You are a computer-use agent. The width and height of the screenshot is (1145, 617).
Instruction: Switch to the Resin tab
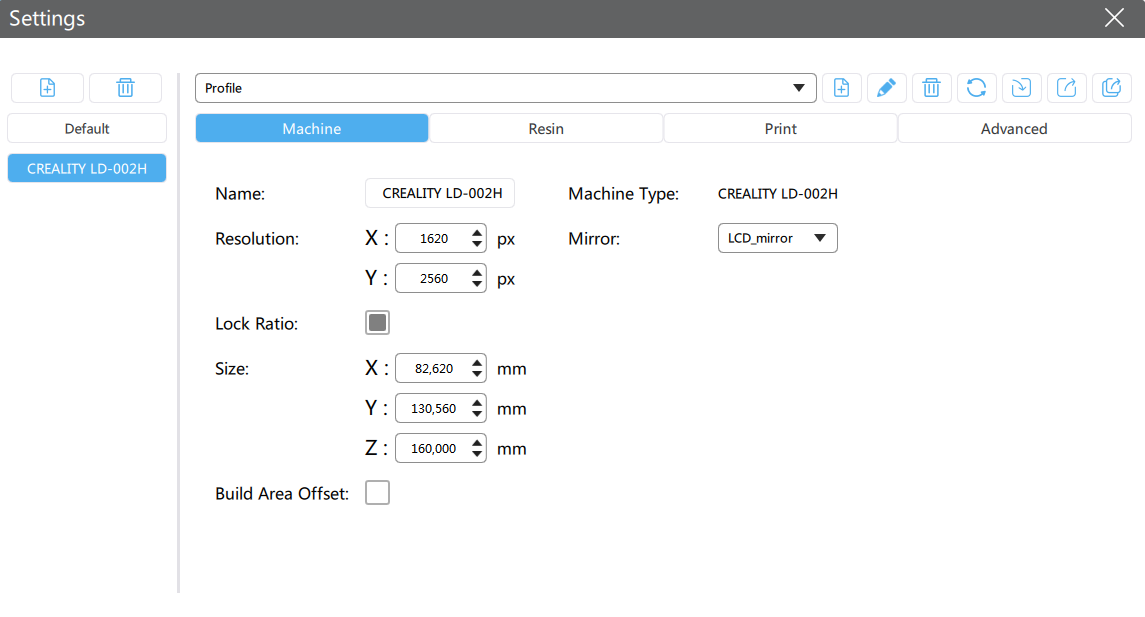546,129
